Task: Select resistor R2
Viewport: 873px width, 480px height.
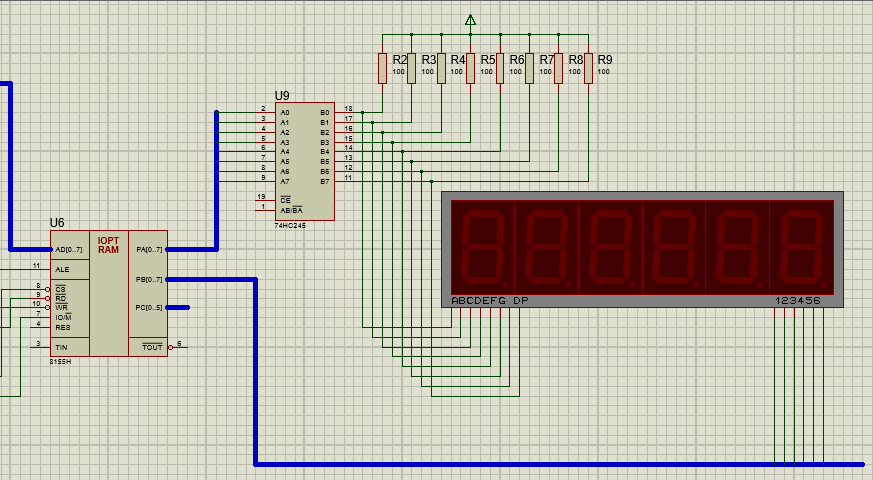Action: click(x=382, y=68)
